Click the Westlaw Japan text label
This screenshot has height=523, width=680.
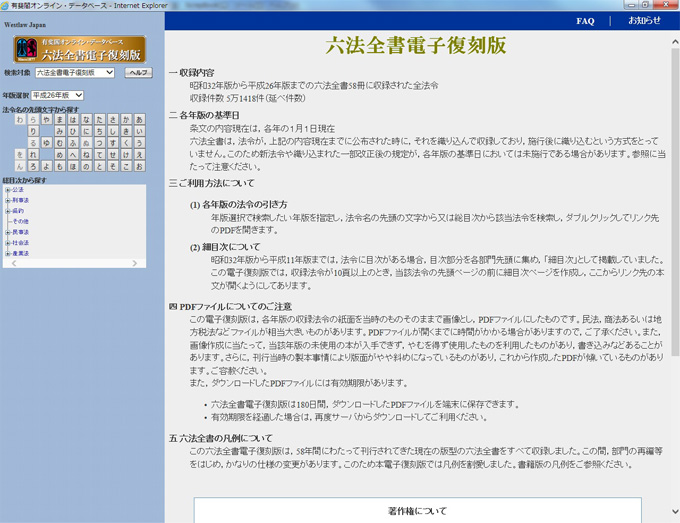point(25,25)
